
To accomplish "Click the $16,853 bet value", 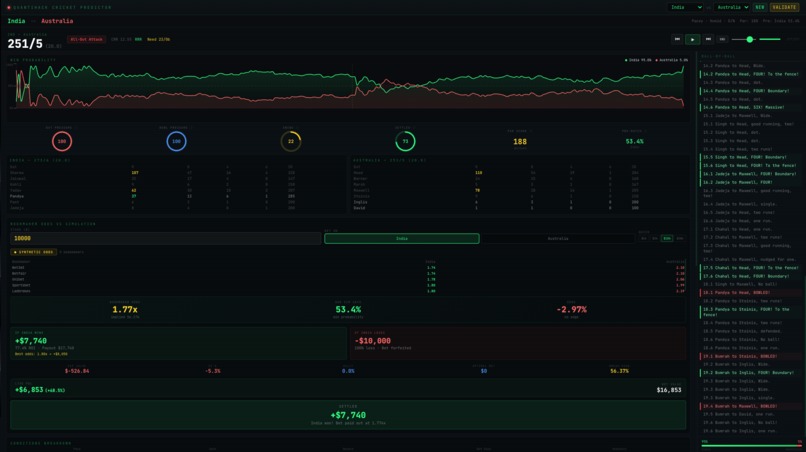I will [669, 390].
